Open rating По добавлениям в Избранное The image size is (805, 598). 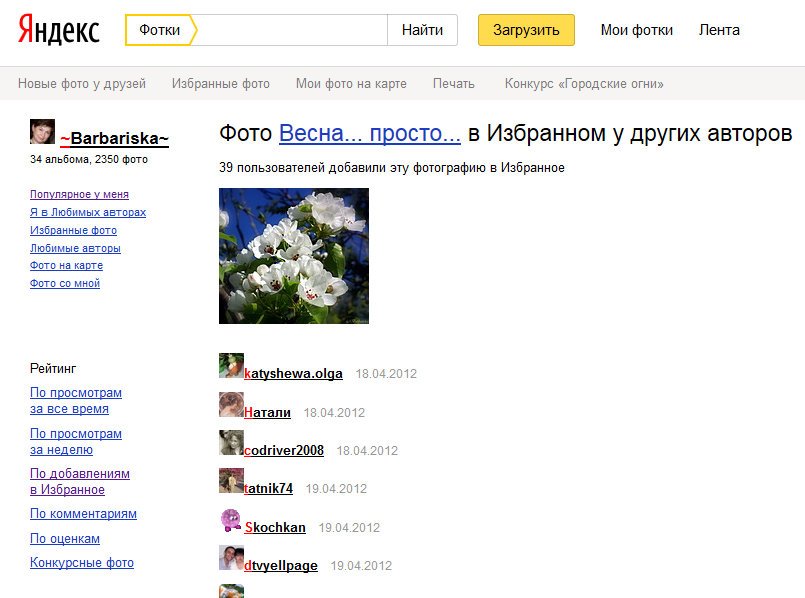click(x=80, y=481)
